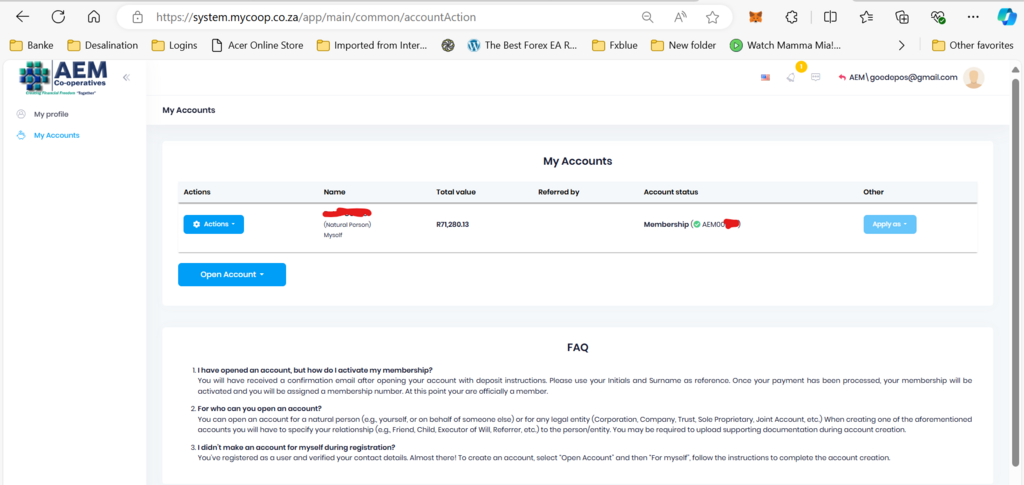This screenshot has width=1024, height=485.
Task: Launch Copilot from the browser toolbar
Action: tap(1006, 17)
